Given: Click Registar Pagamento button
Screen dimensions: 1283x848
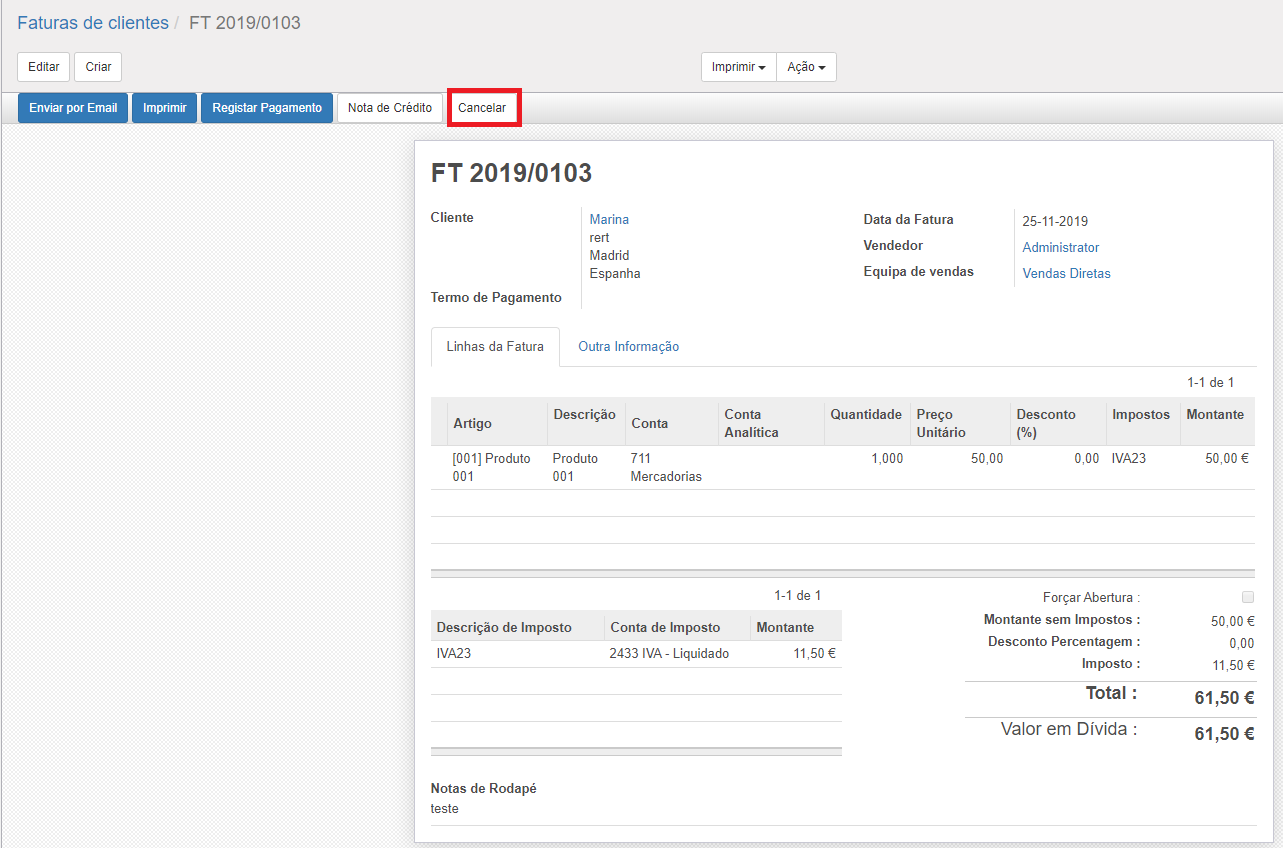Looking at the screenshot, I should pyautogui.click(x=267, y=108).
